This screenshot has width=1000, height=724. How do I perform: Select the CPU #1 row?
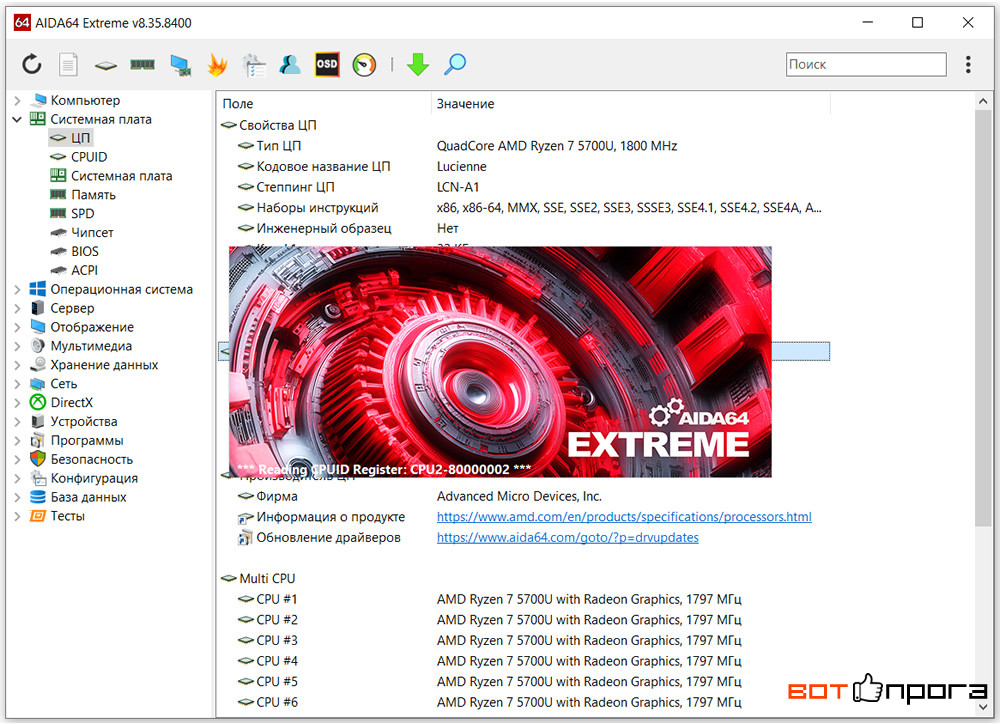coord(524,600)
